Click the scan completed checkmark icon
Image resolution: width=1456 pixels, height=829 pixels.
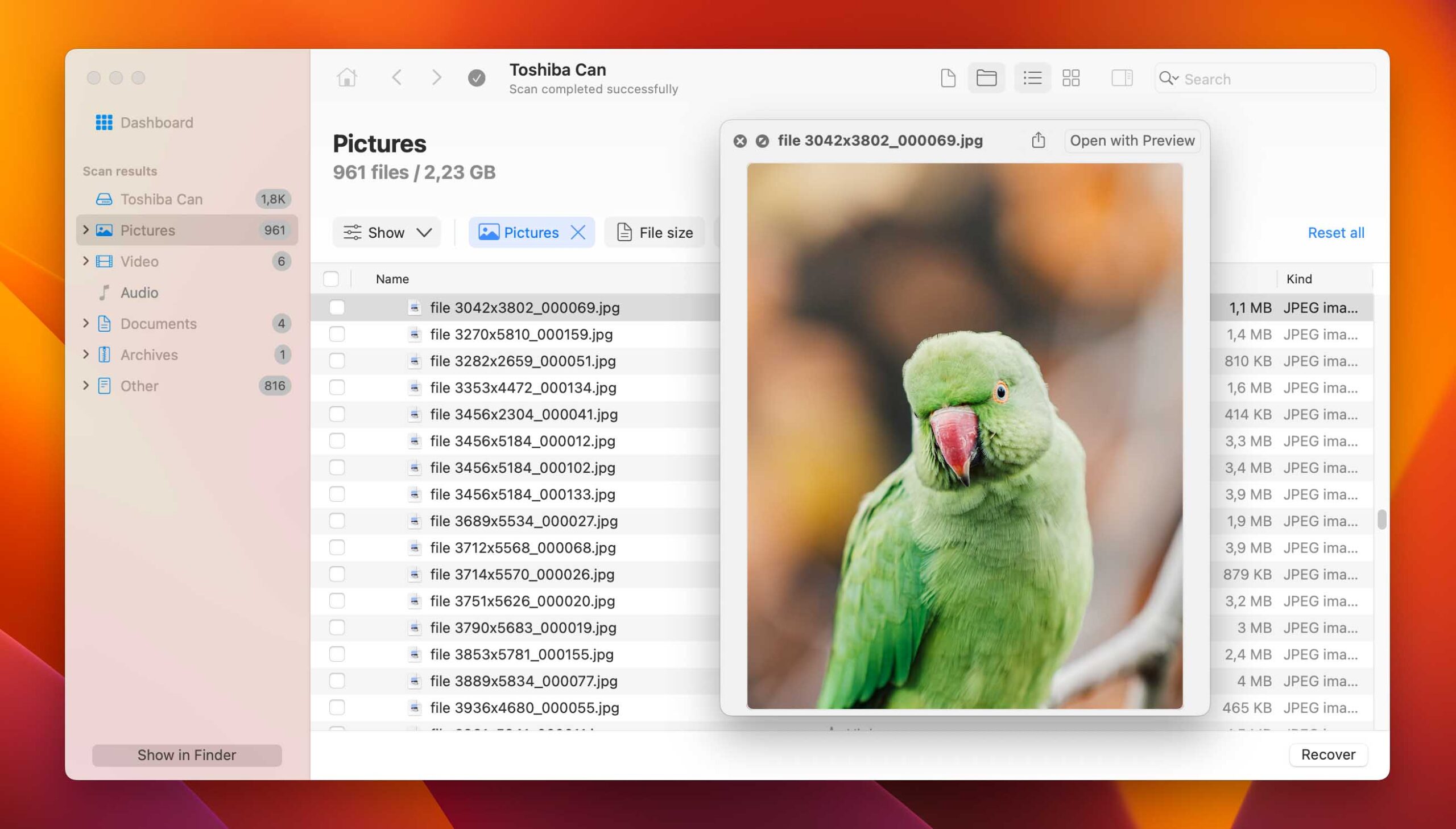[477, 78]
